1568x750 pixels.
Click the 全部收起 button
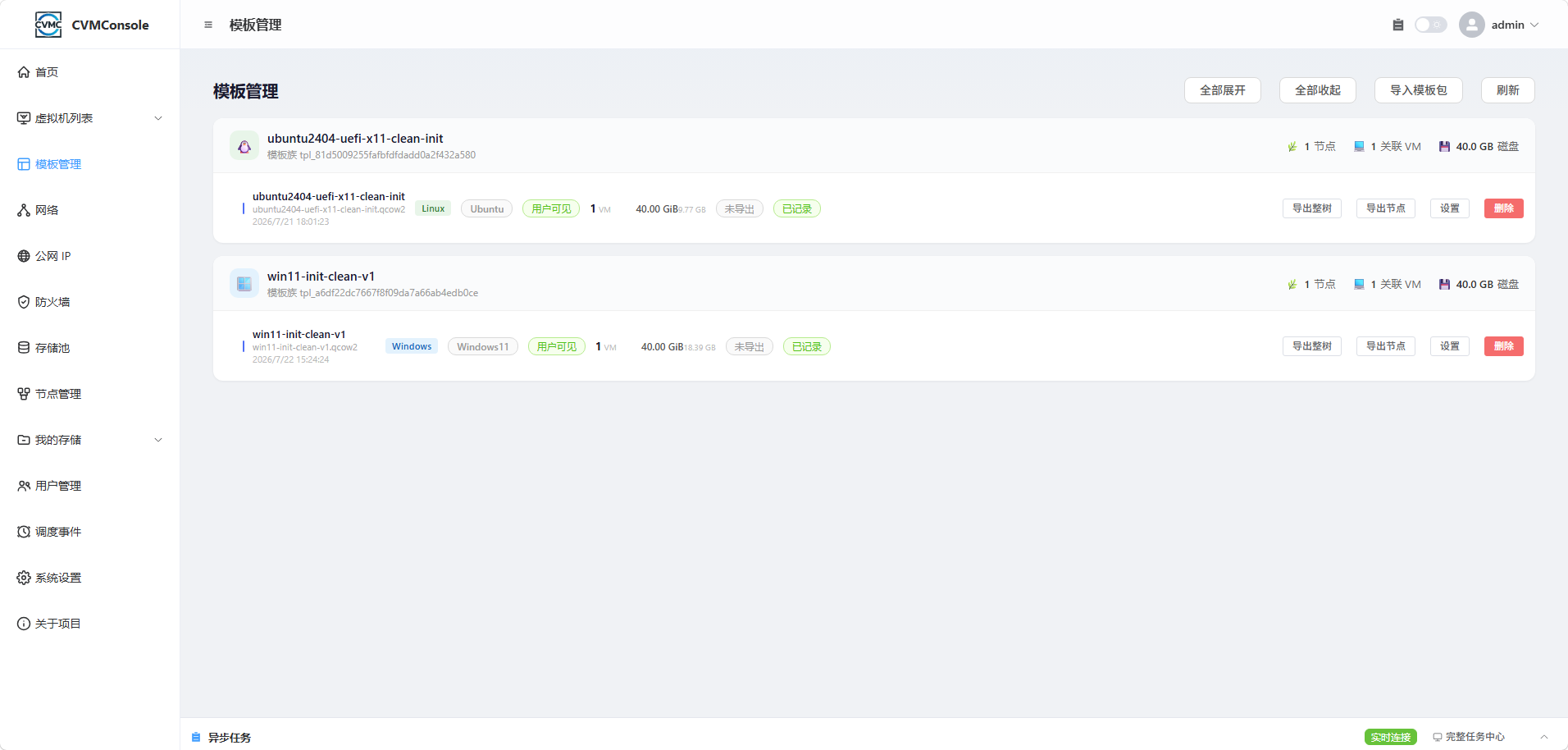[x=1317, y=90]
